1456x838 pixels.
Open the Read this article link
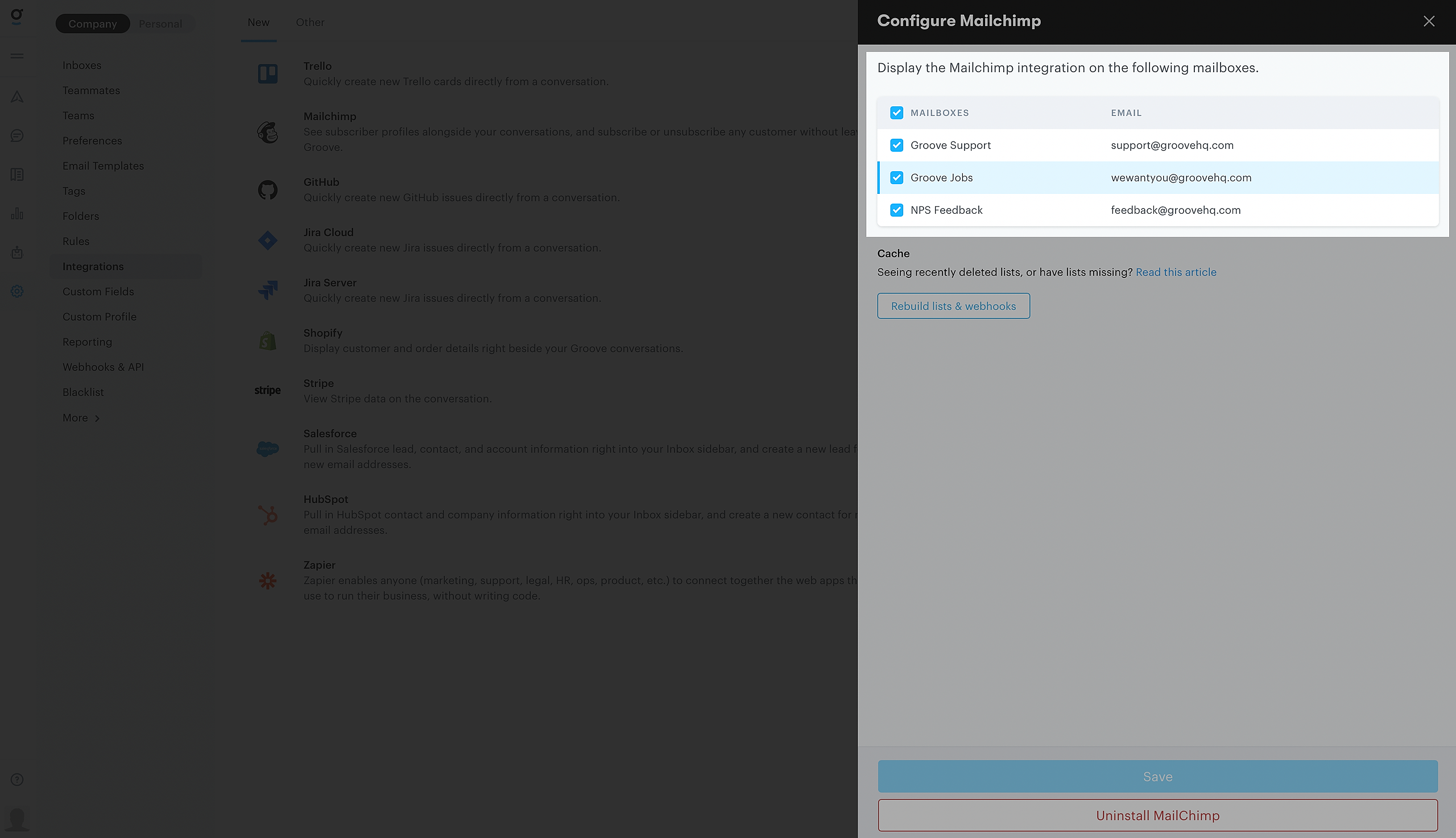click(x=1176, y=272)
